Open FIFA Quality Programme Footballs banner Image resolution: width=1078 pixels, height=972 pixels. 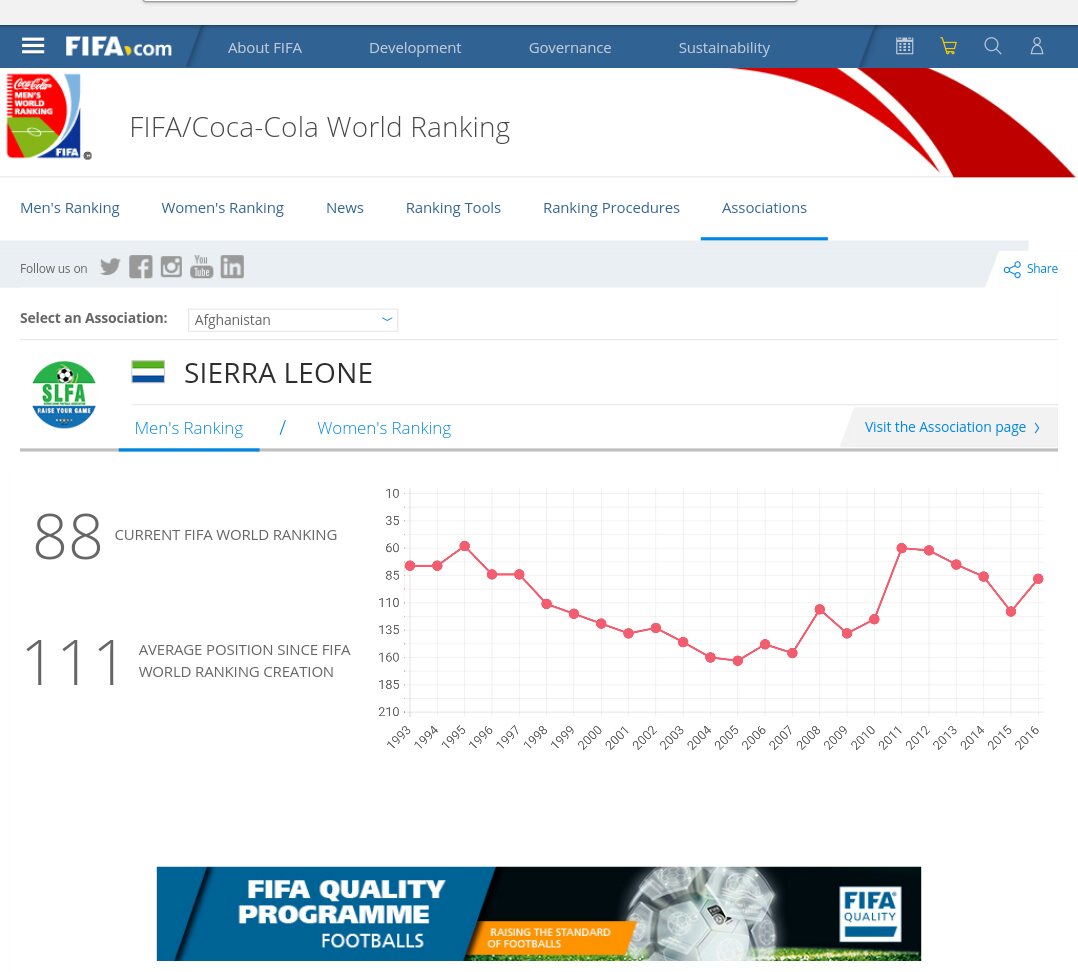538,914
